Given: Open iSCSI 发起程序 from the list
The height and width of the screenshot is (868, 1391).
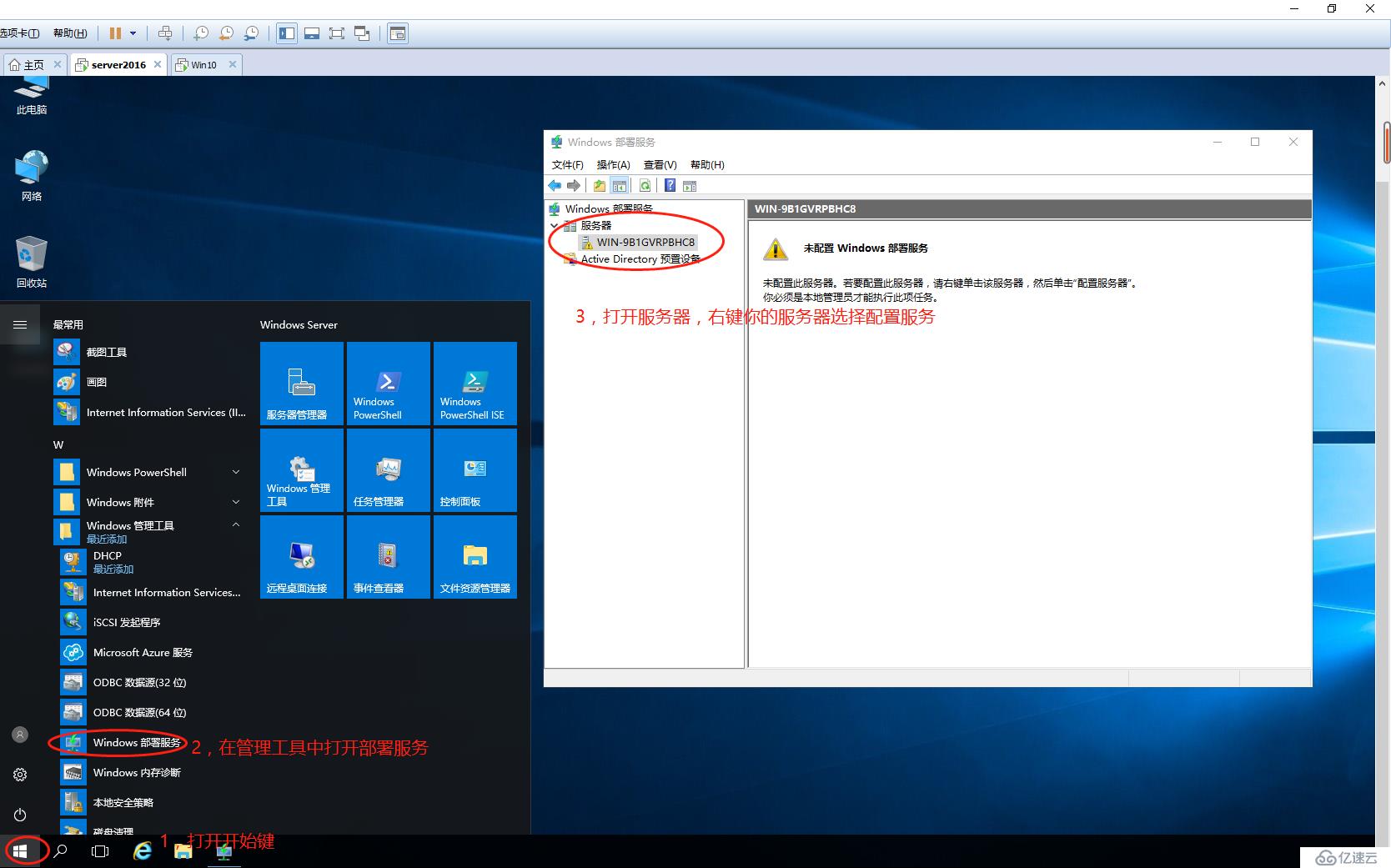Looking at the screenshot, I should [x=152, y=622].
